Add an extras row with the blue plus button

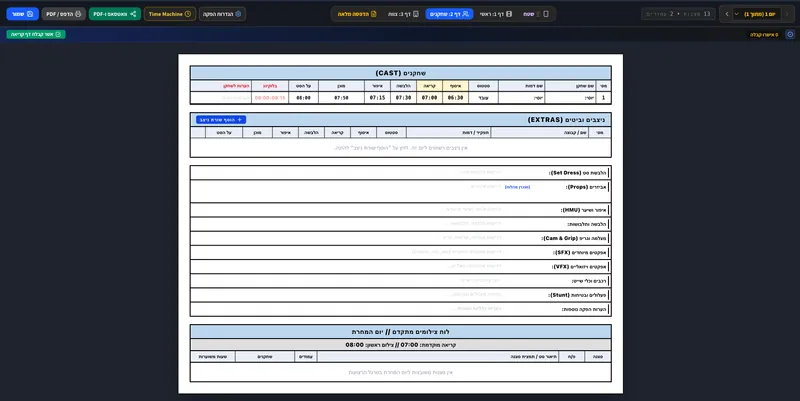pos(221,119)
